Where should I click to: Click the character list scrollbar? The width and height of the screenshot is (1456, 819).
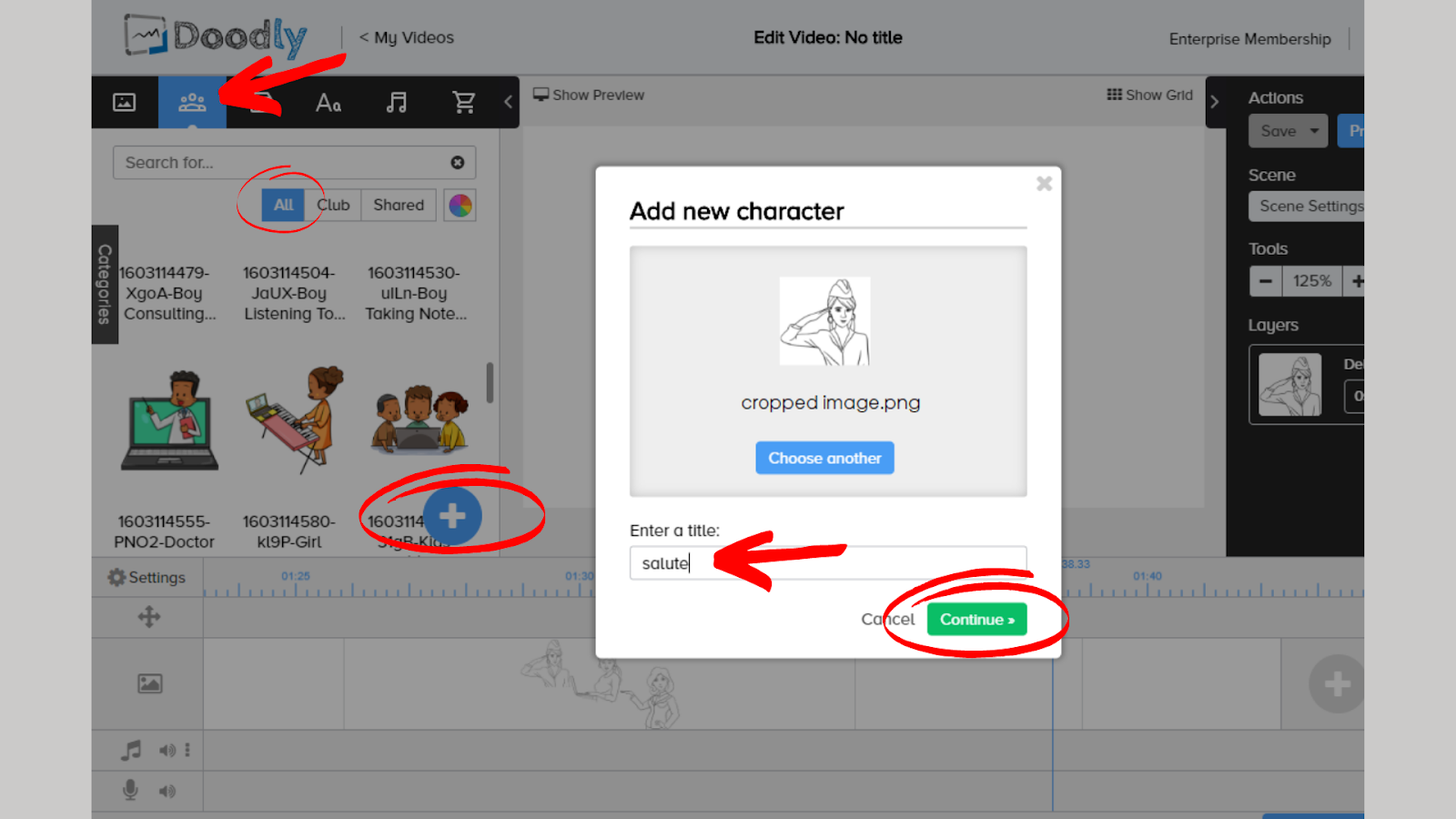tap(490, 382)
